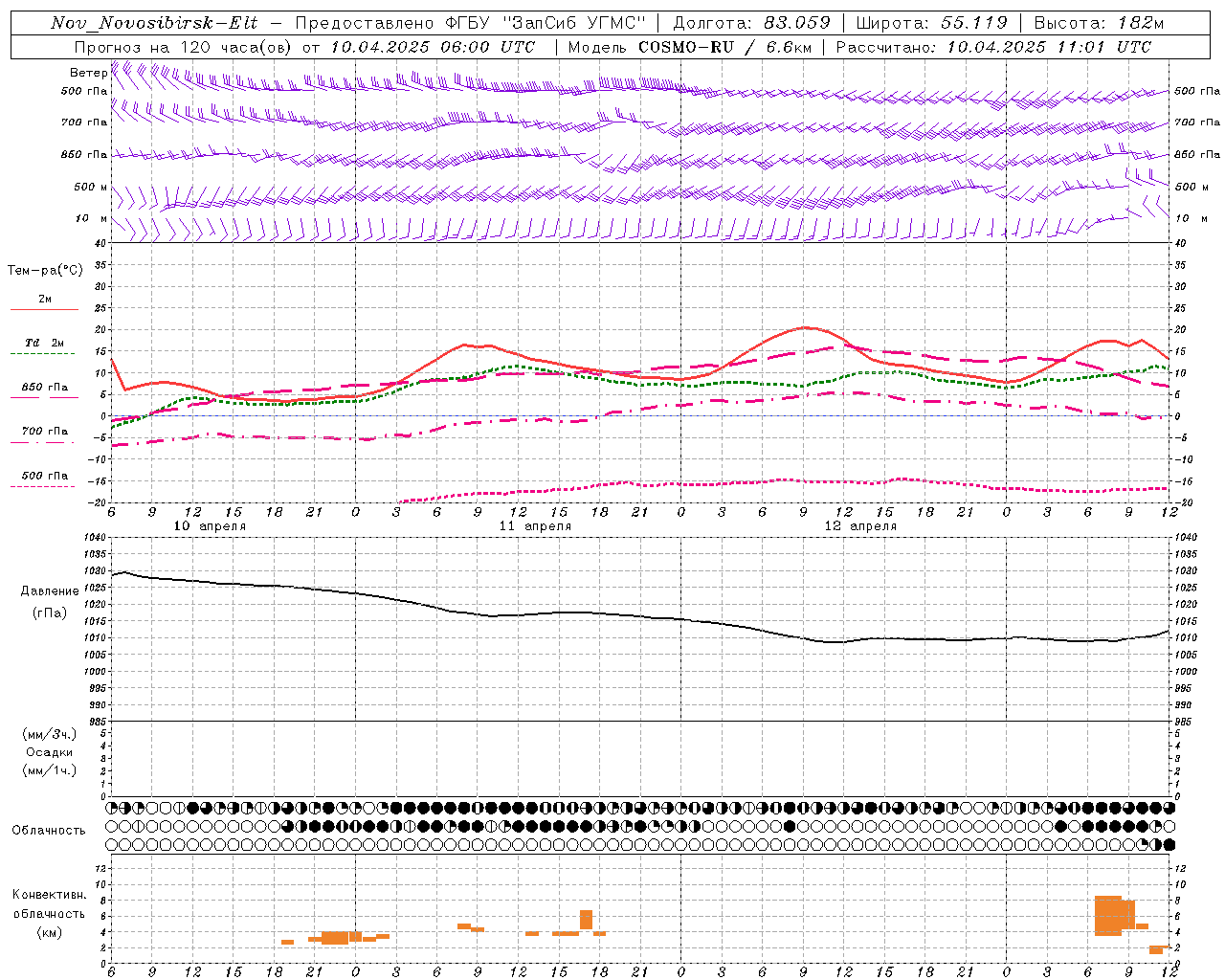1225x980 pixels.
Task: Click the 'Тем-ра(°C)' temperature label
Action: point(45,271)
